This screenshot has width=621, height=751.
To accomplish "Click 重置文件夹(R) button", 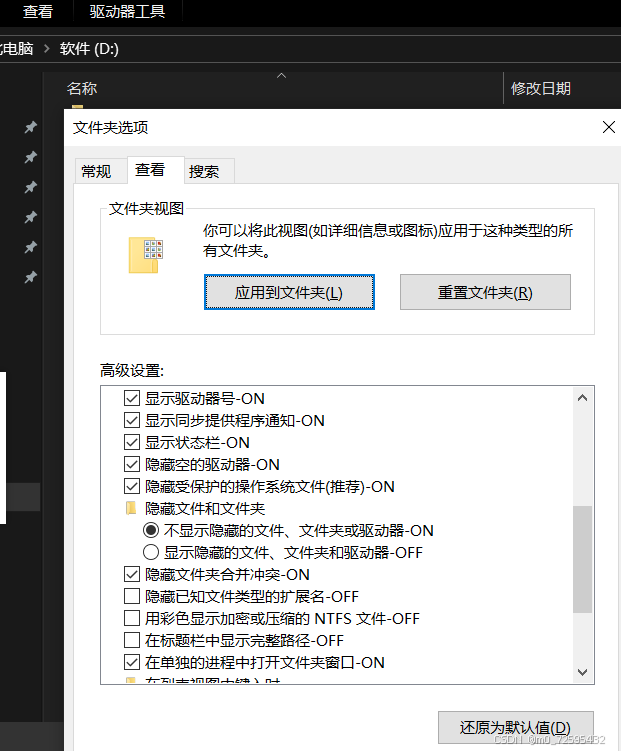I will point(486,292).
